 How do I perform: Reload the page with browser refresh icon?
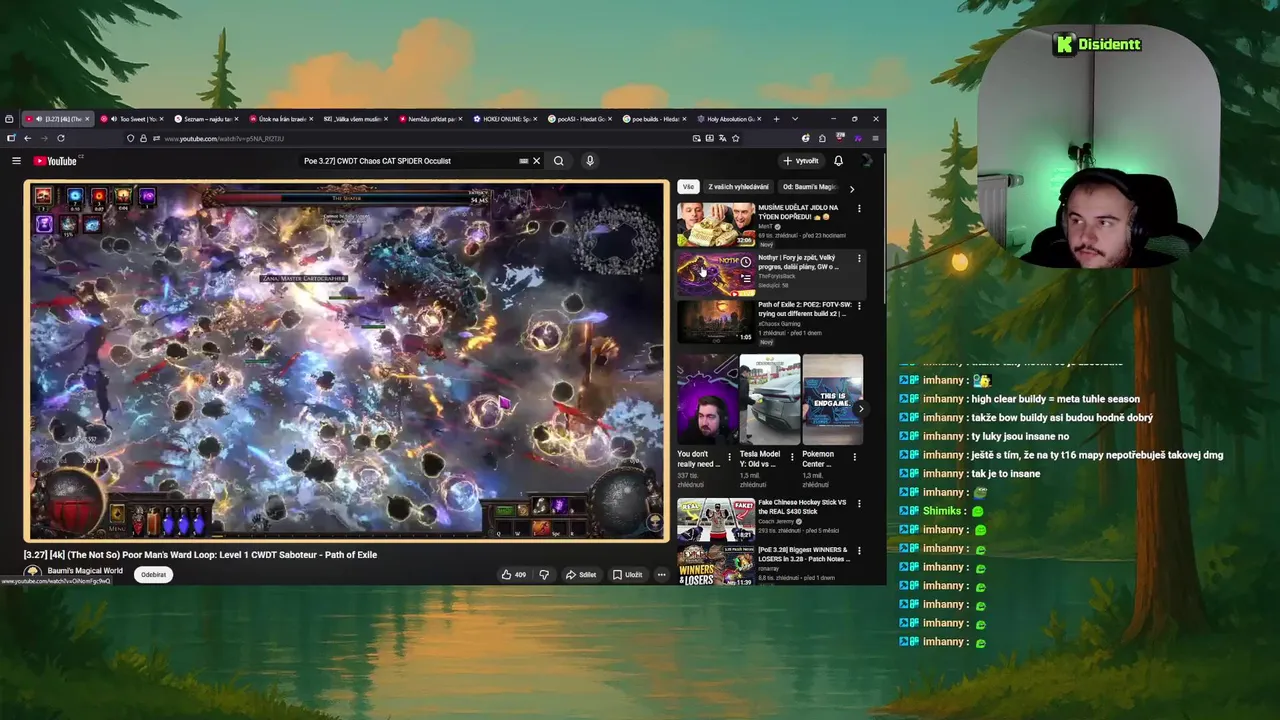pyautogui.click(x=61, y=138)
